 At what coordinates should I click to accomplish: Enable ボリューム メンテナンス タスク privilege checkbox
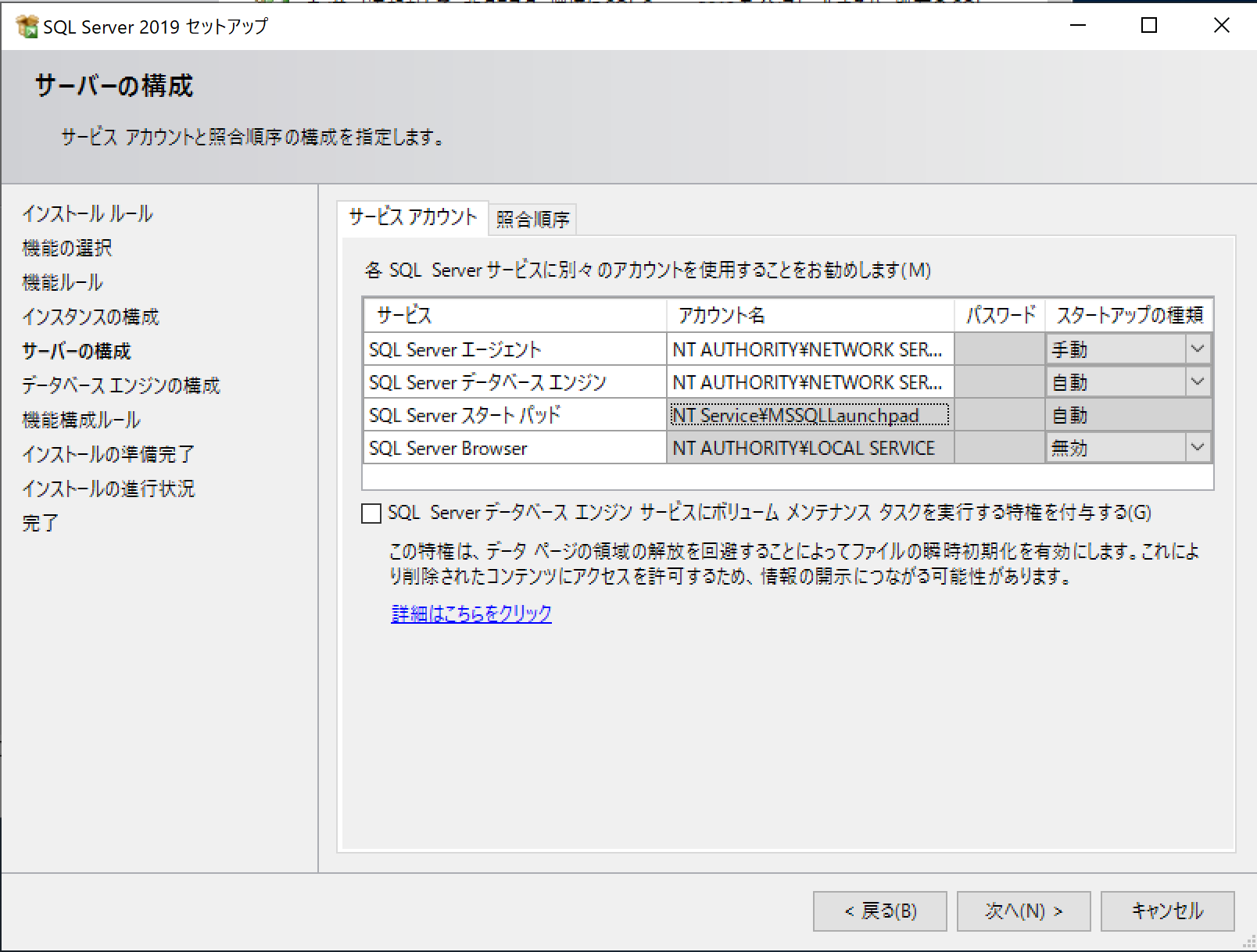(x=371, y=514)
